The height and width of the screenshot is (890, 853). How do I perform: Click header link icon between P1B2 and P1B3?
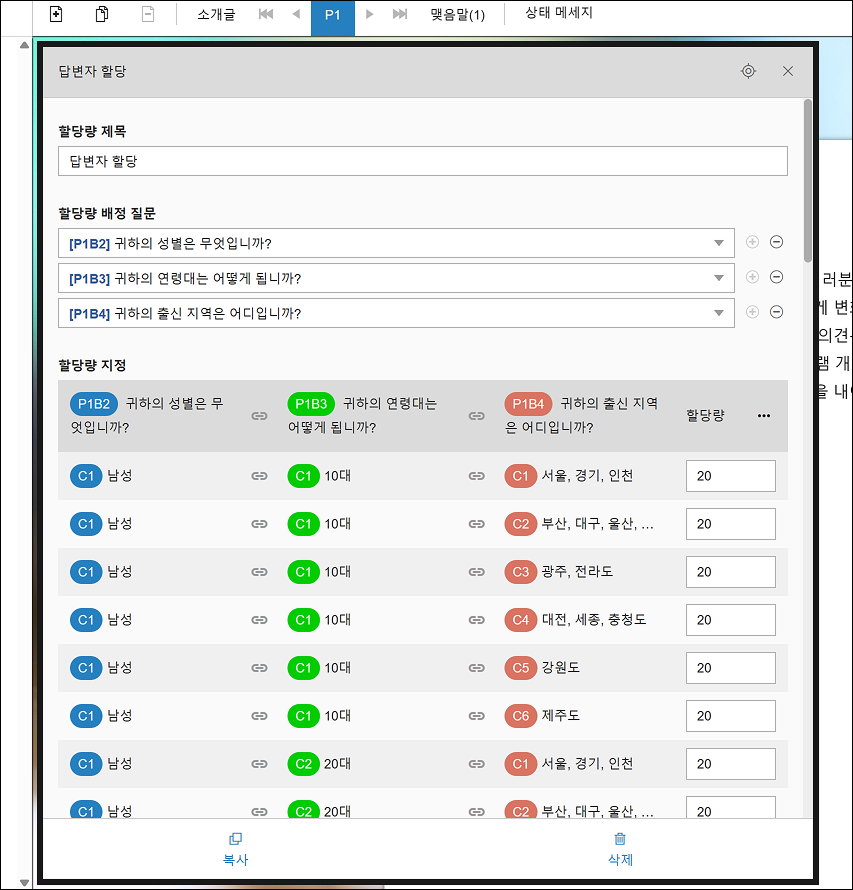(259, 416)
